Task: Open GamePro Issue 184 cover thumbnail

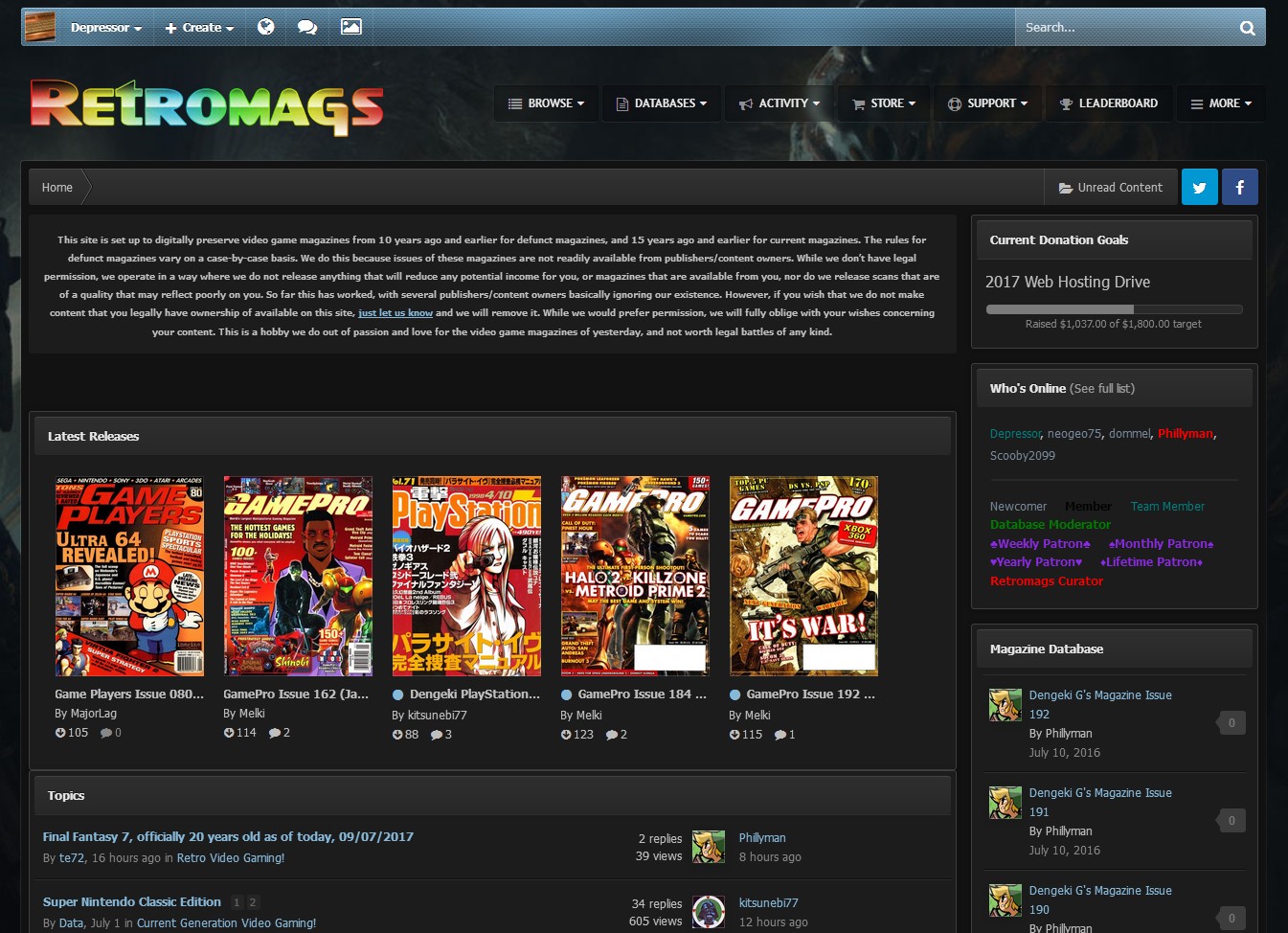Action: (x=635, y=576)
